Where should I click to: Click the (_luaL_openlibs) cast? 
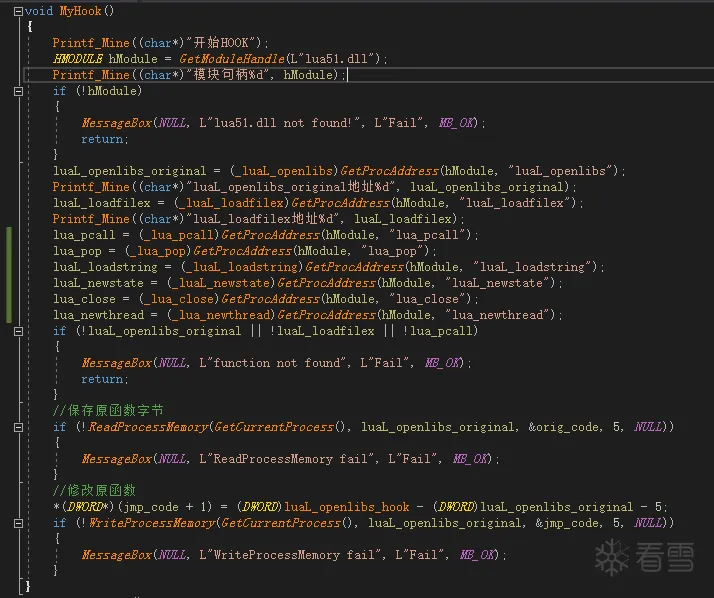284,171
